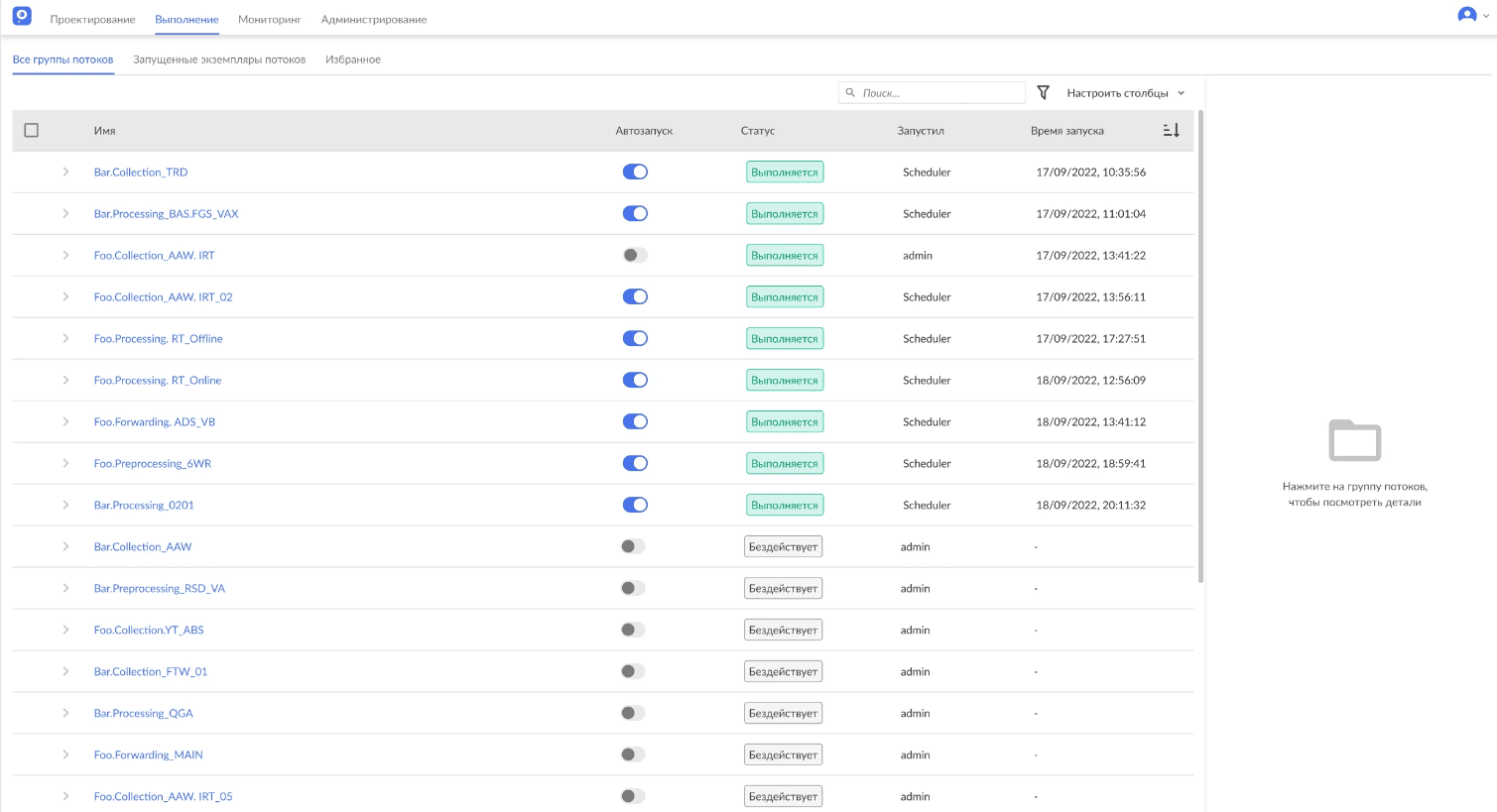
Task: Click the sort order icon in table header
Action: (1171, 131)
